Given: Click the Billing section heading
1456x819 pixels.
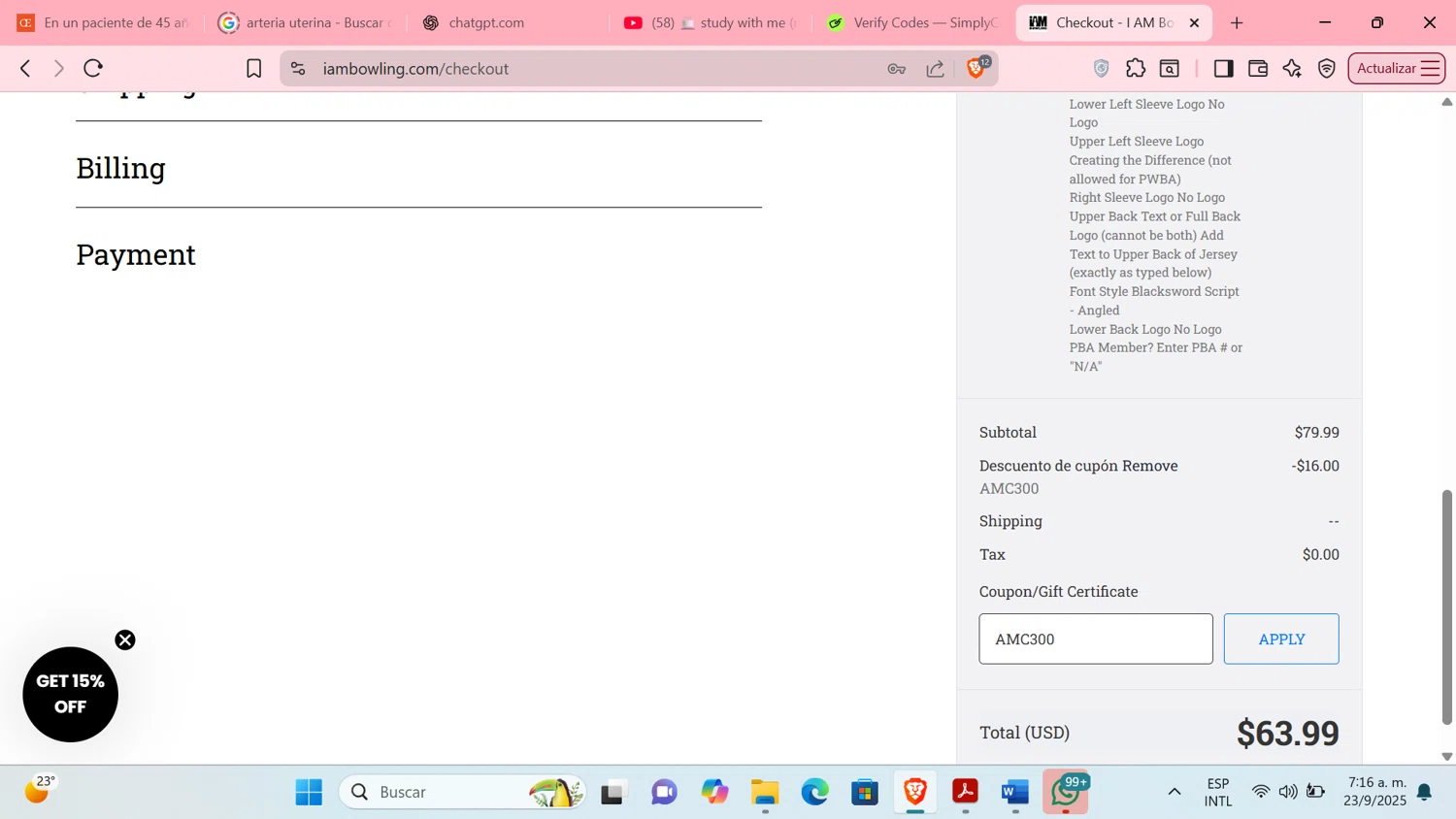Looking at the screenshot, I should [x=120, y=168].
